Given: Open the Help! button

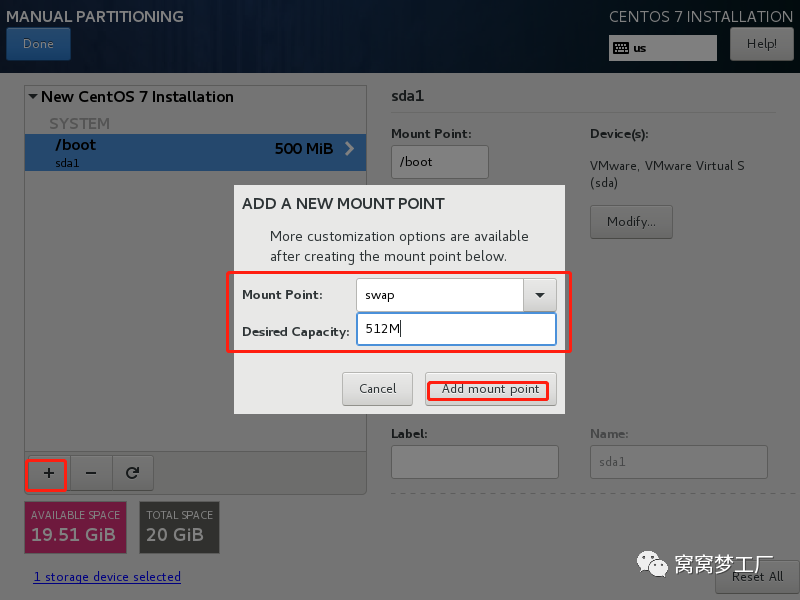Looking at the screenshot, I should pyautogui.click(x=761, y=44).
